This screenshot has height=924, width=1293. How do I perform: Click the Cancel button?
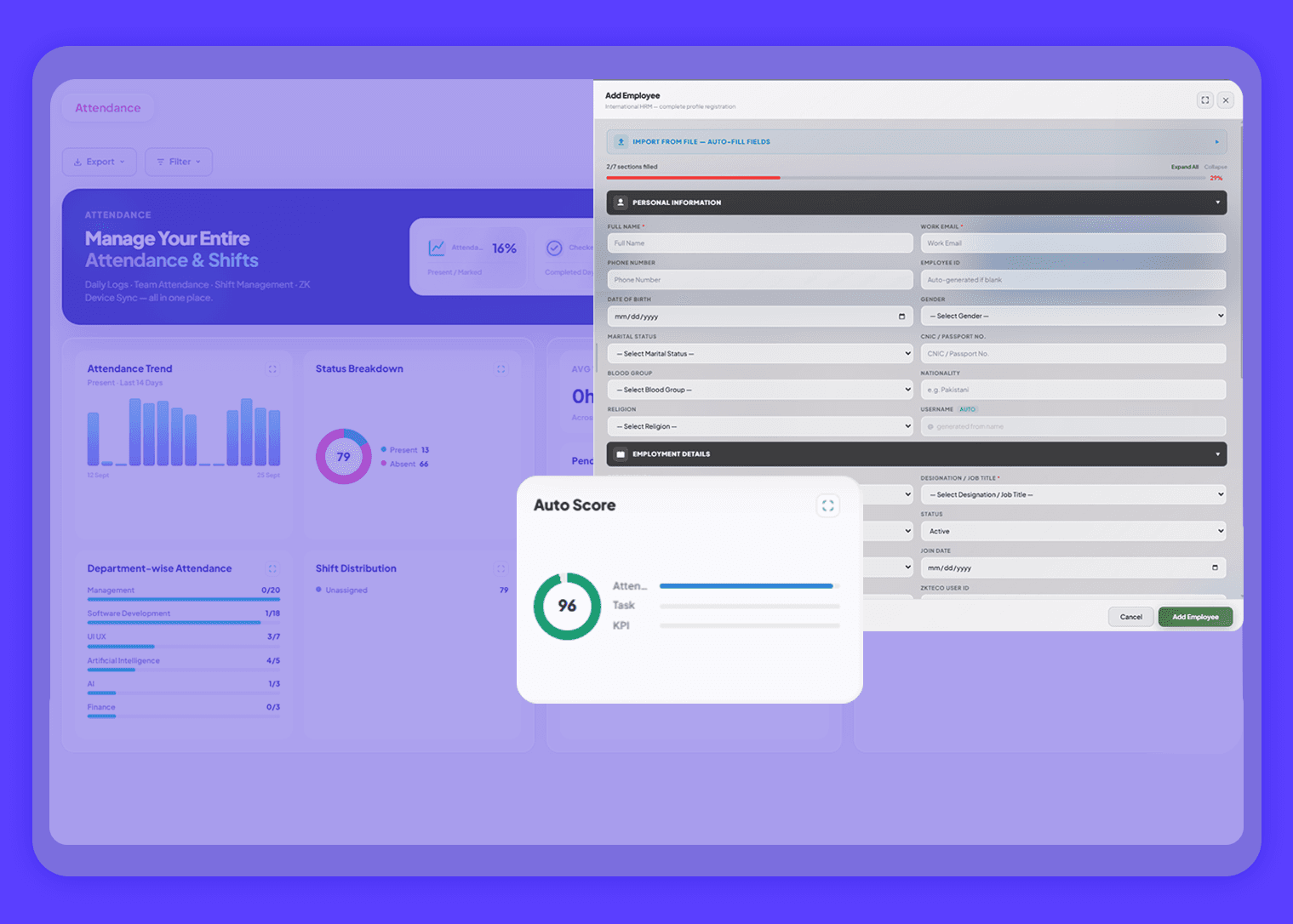(1130, 617)
